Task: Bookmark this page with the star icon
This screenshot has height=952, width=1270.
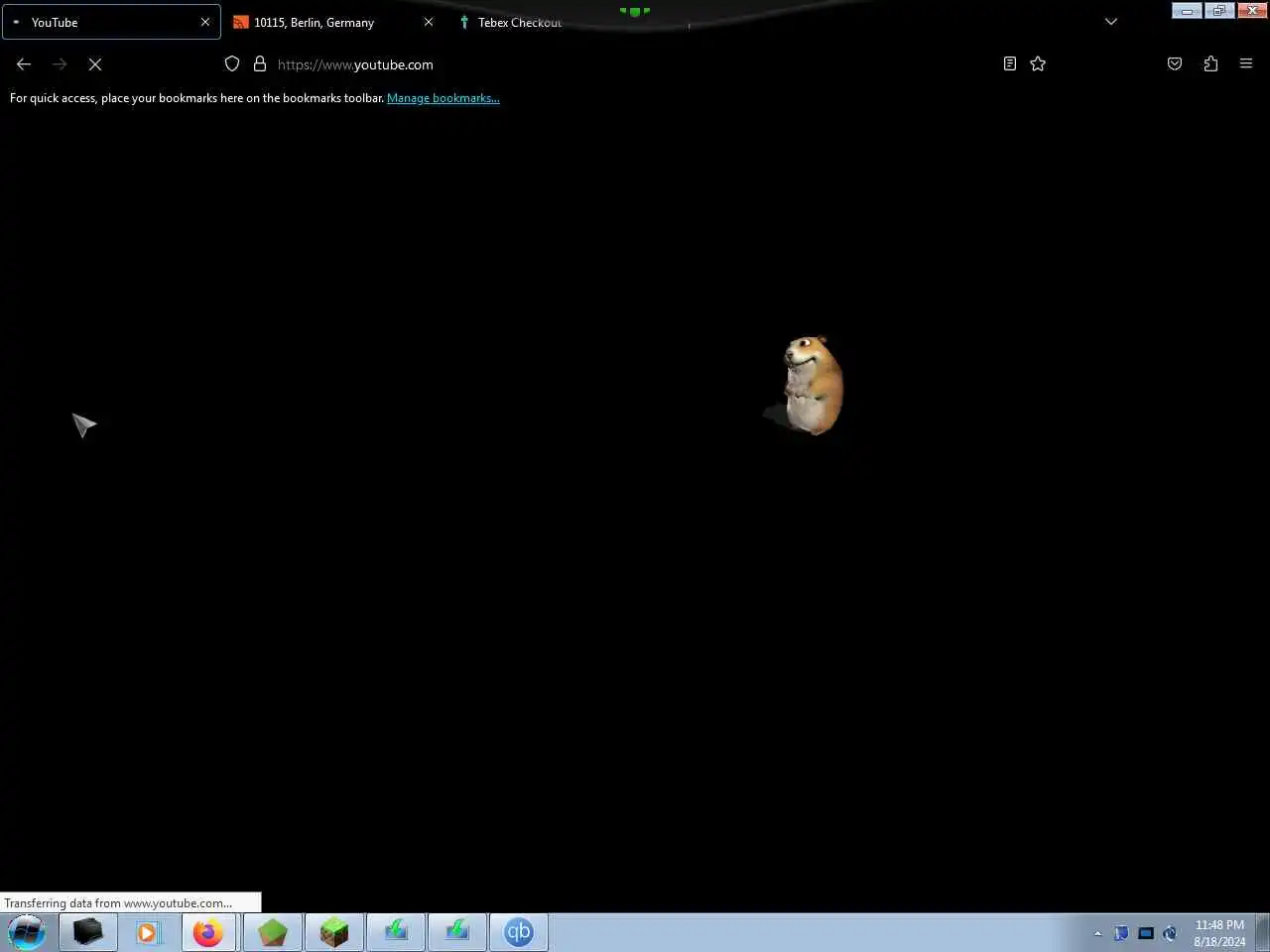Action: tap(1038, 63)
